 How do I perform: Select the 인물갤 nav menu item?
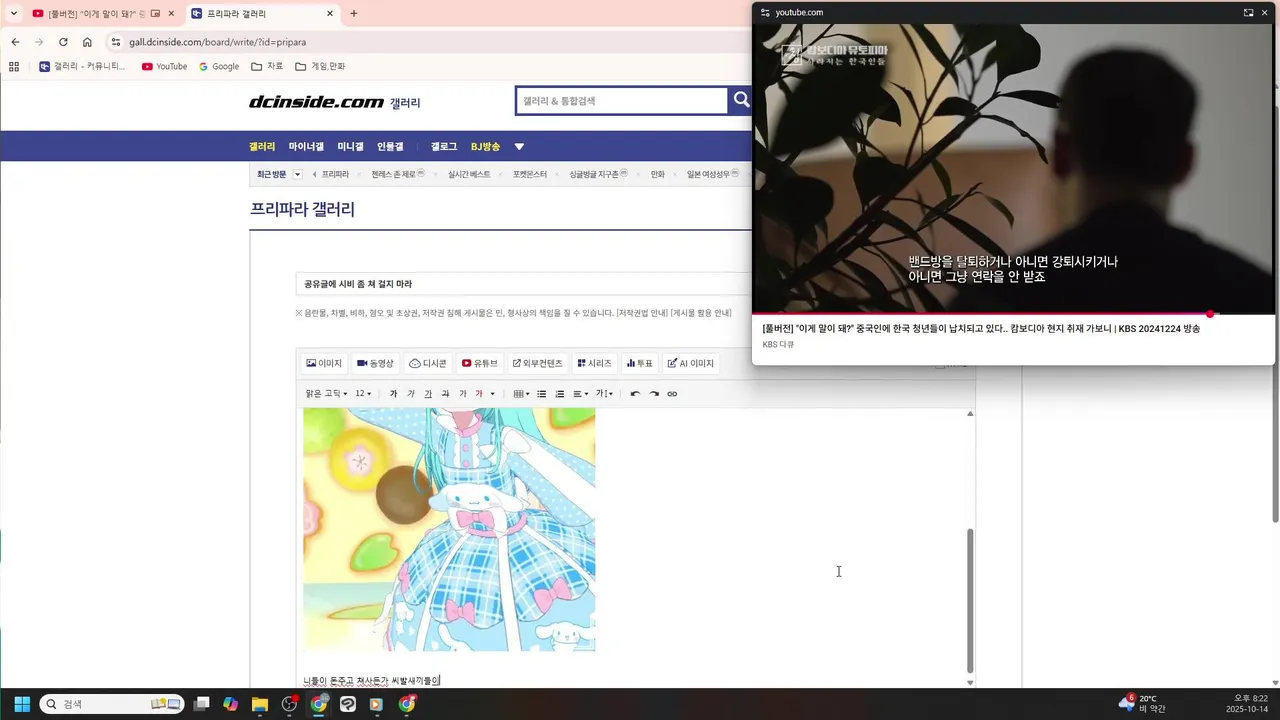click(390, 147)
